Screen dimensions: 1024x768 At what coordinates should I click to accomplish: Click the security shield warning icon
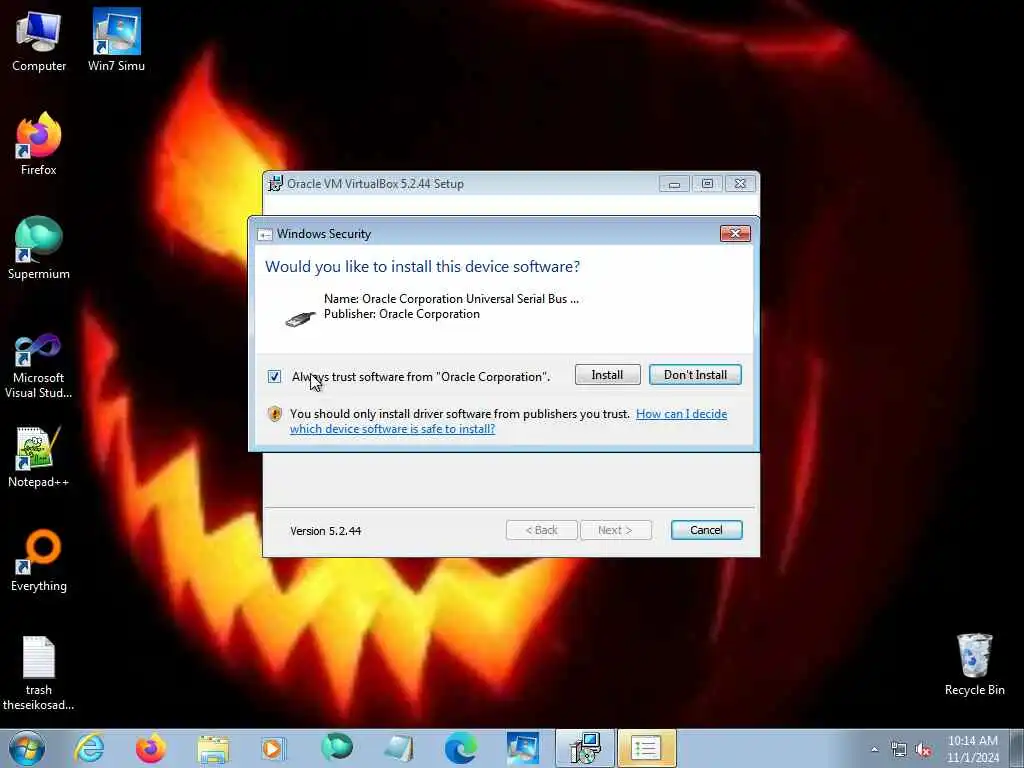275,413
